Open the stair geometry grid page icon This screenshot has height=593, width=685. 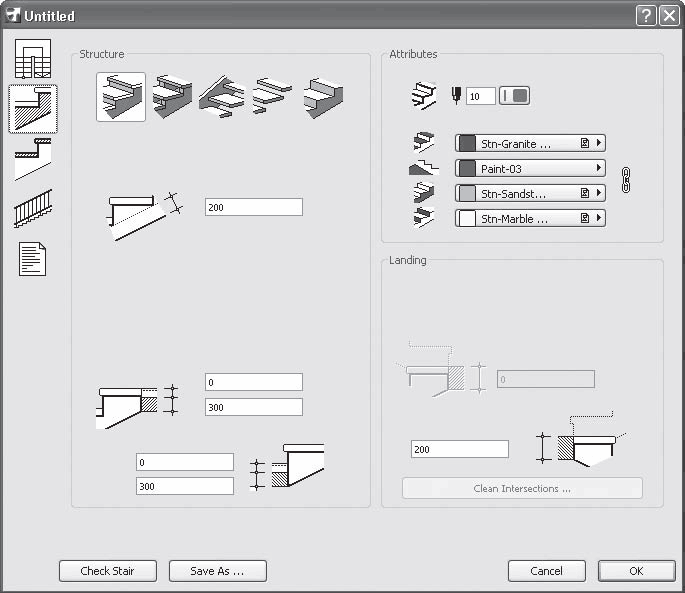tap(32, 60)
